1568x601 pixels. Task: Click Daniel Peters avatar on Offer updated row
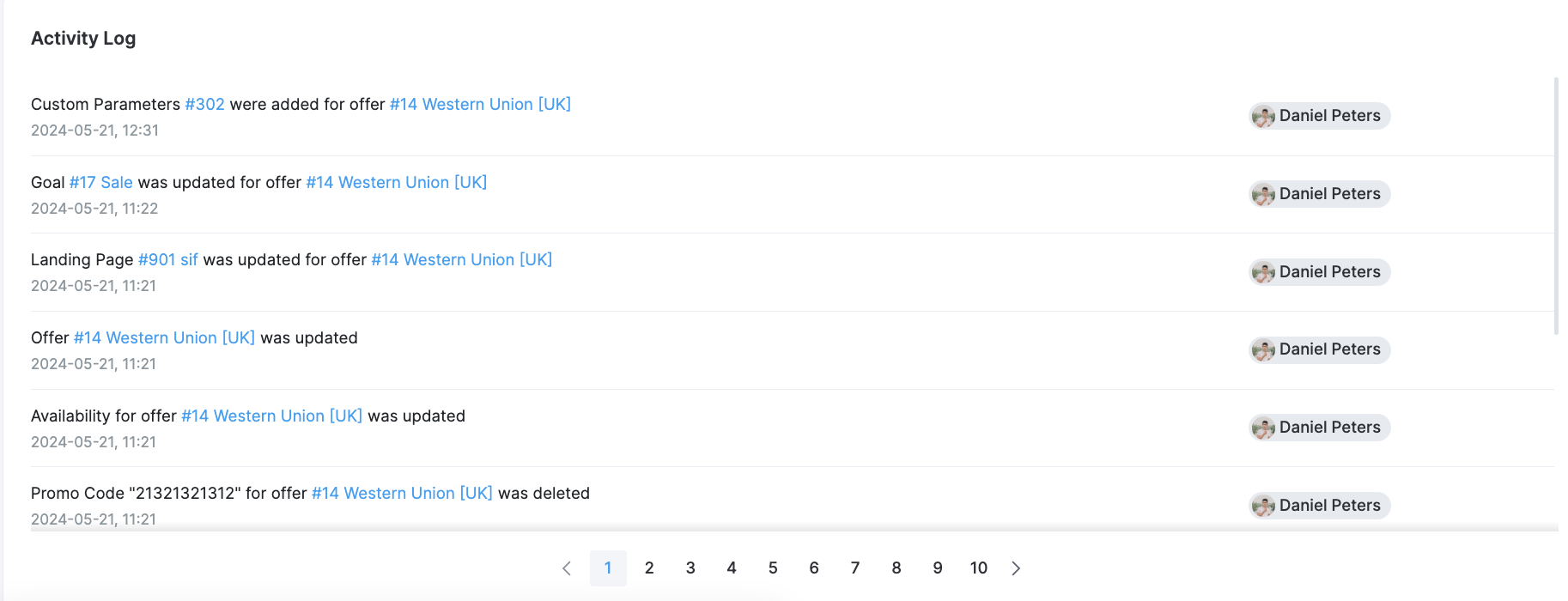1263,349
